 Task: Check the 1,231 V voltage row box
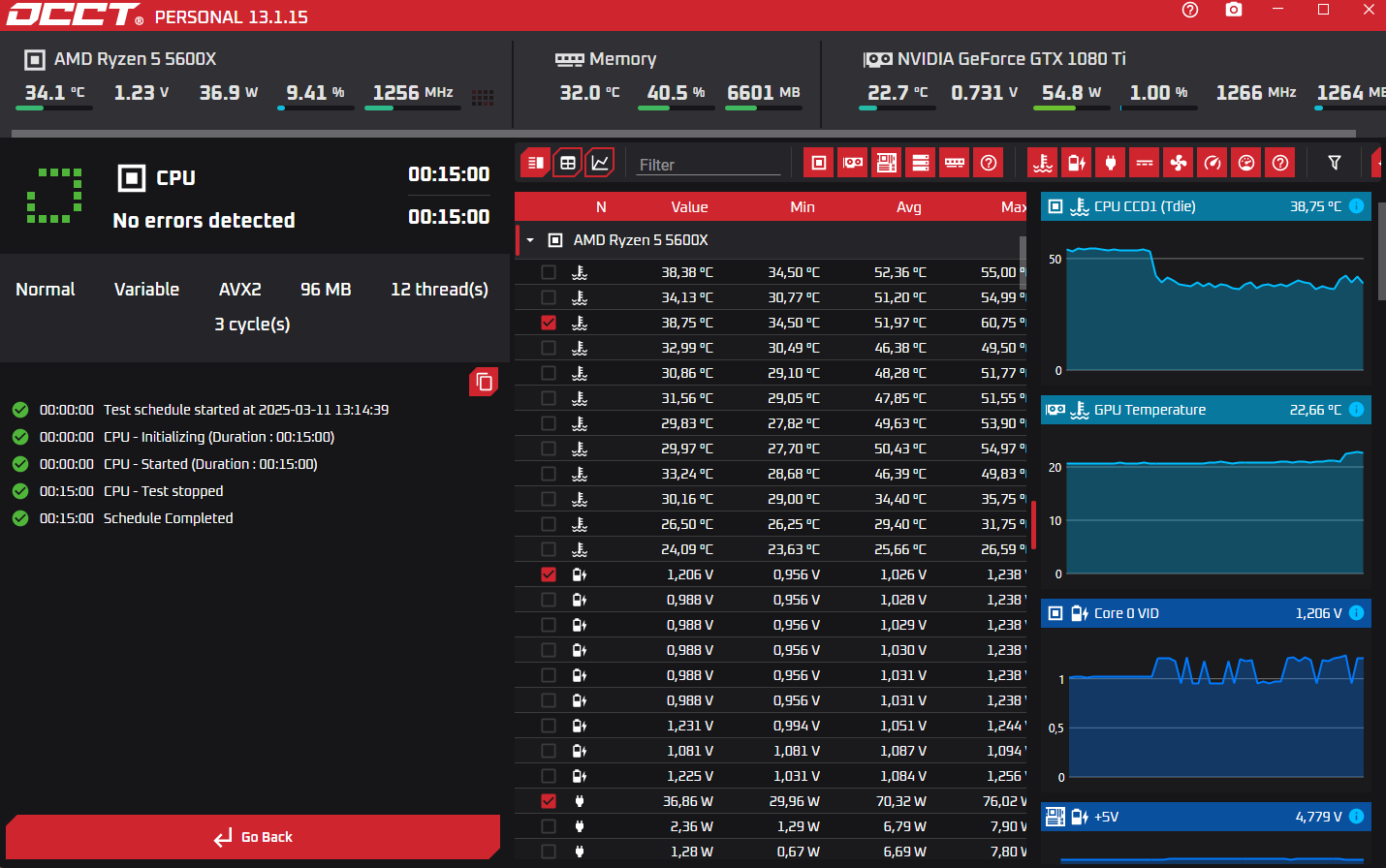[549, 726]
